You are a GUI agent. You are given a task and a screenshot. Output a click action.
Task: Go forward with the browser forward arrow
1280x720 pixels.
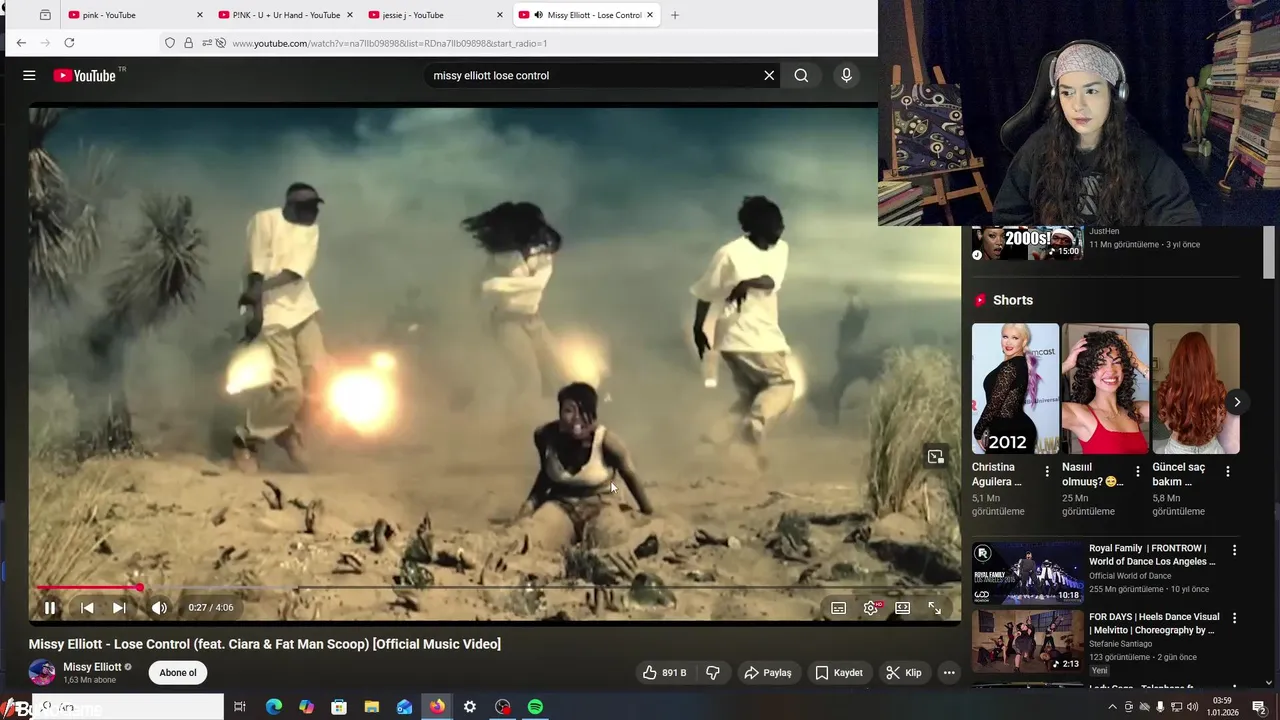click(43, 43)
